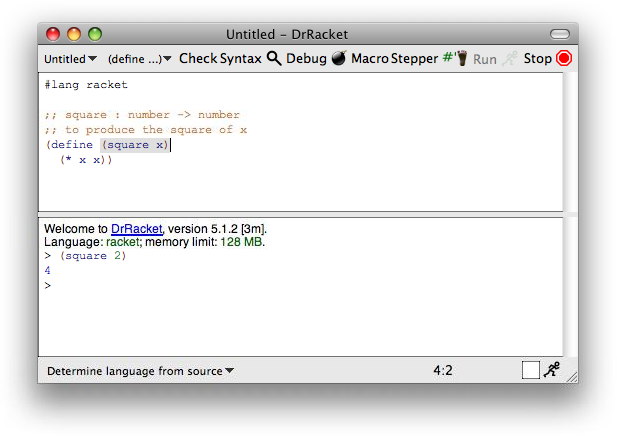
Task: Expand the (define ...) definitions dropdown
Action: click(x=140, y=59)
